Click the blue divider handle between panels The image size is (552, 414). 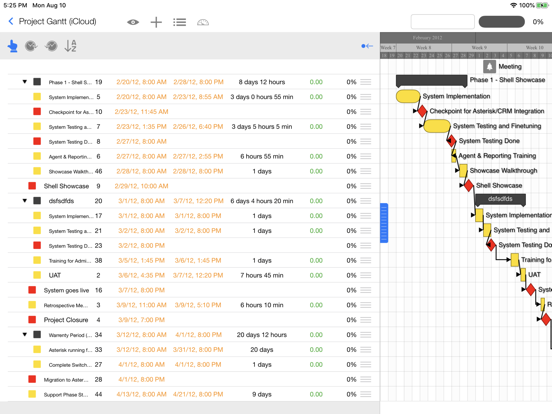(x=384, y=223)
